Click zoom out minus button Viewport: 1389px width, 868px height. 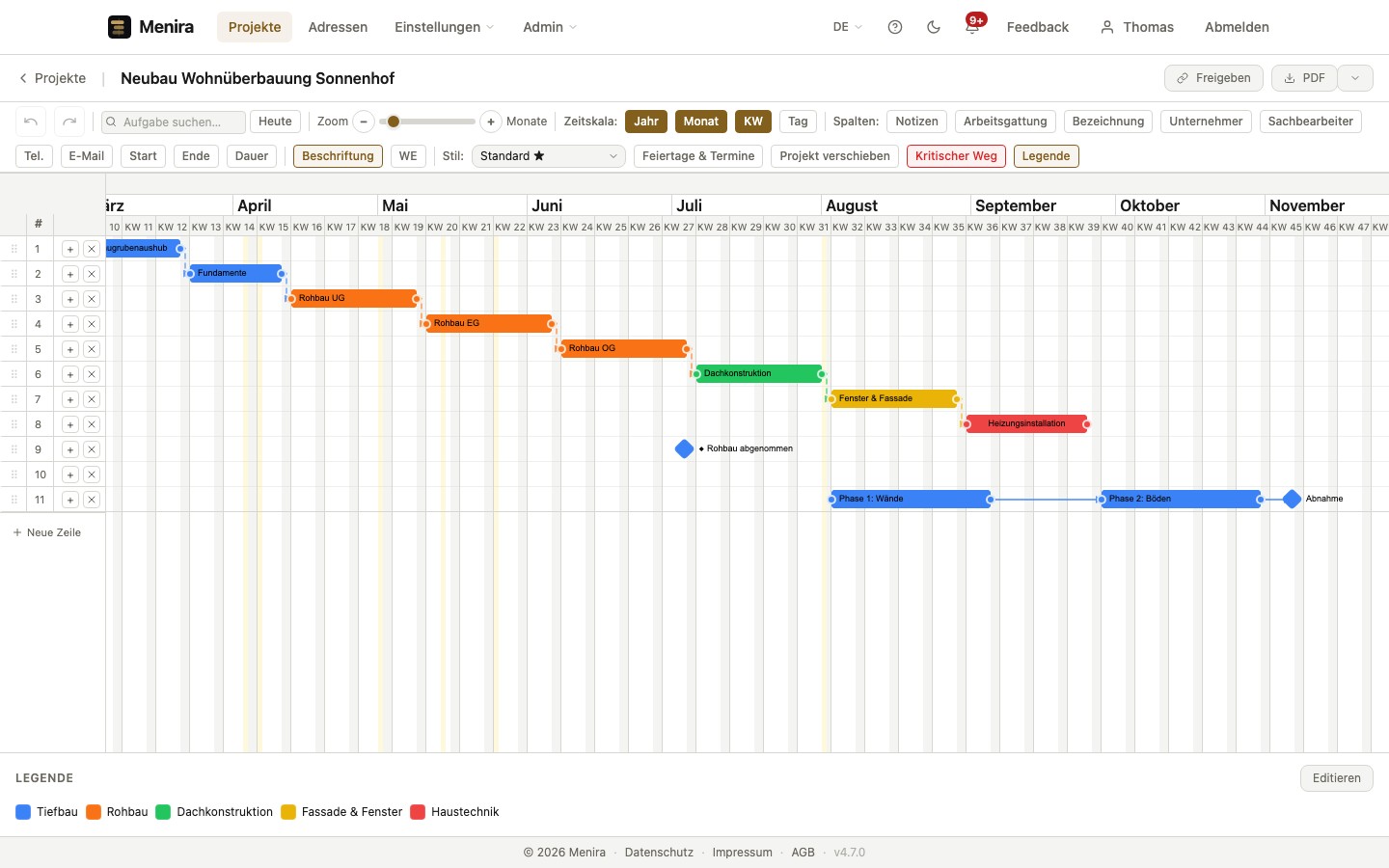(x=364, y=122)
